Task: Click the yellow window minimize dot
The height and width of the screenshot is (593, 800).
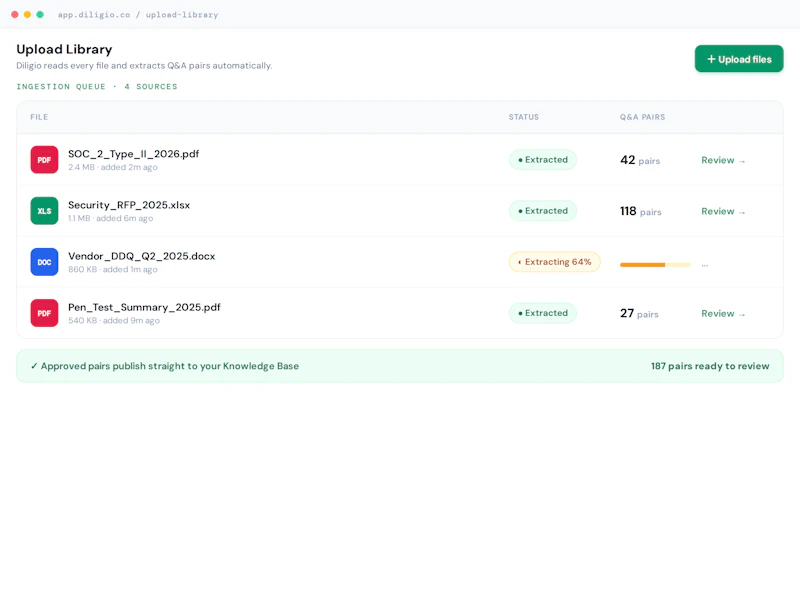Action: coord(28,14)
